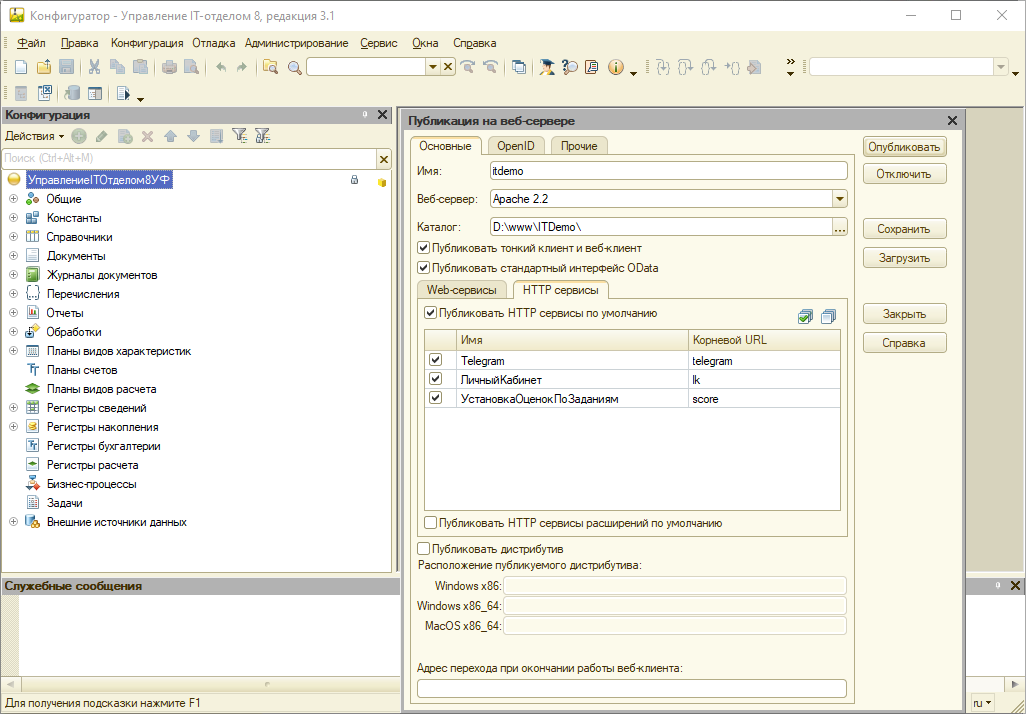Image resolution: width=1026 pixels, height=714 pixels.
Task: Open the Администрирование menu
Action: click(x=296, y=43)
